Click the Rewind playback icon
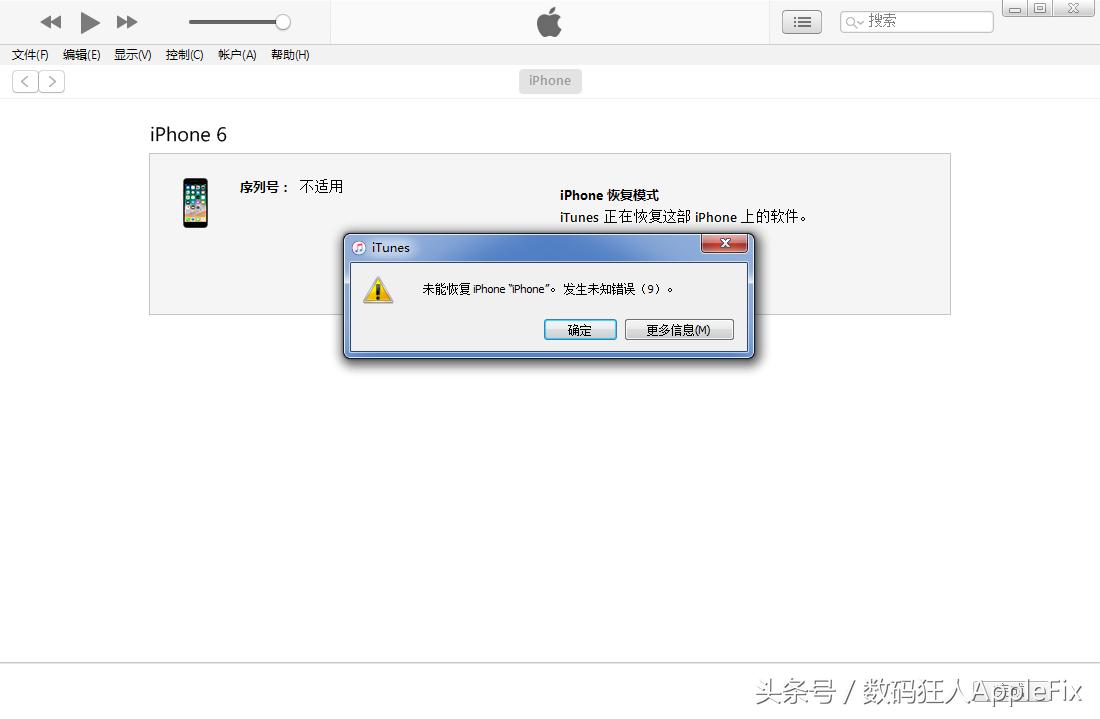This screenshot has height=719, width=1100. [x=49, y=21]
